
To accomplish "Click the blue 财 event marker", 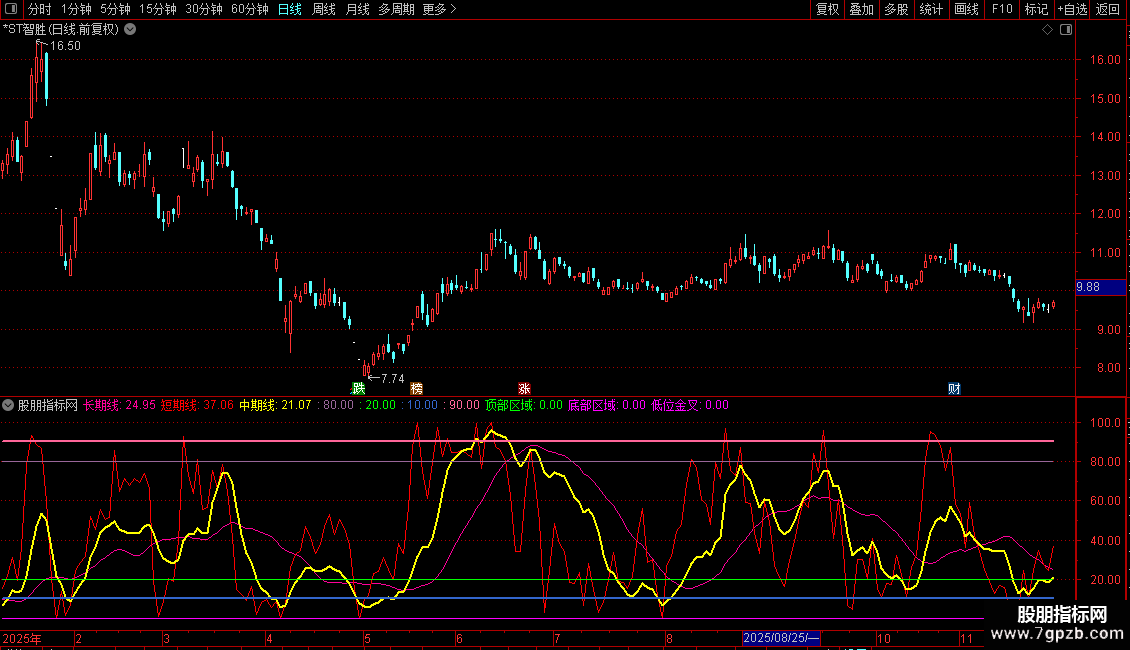I will coord(954,388).
